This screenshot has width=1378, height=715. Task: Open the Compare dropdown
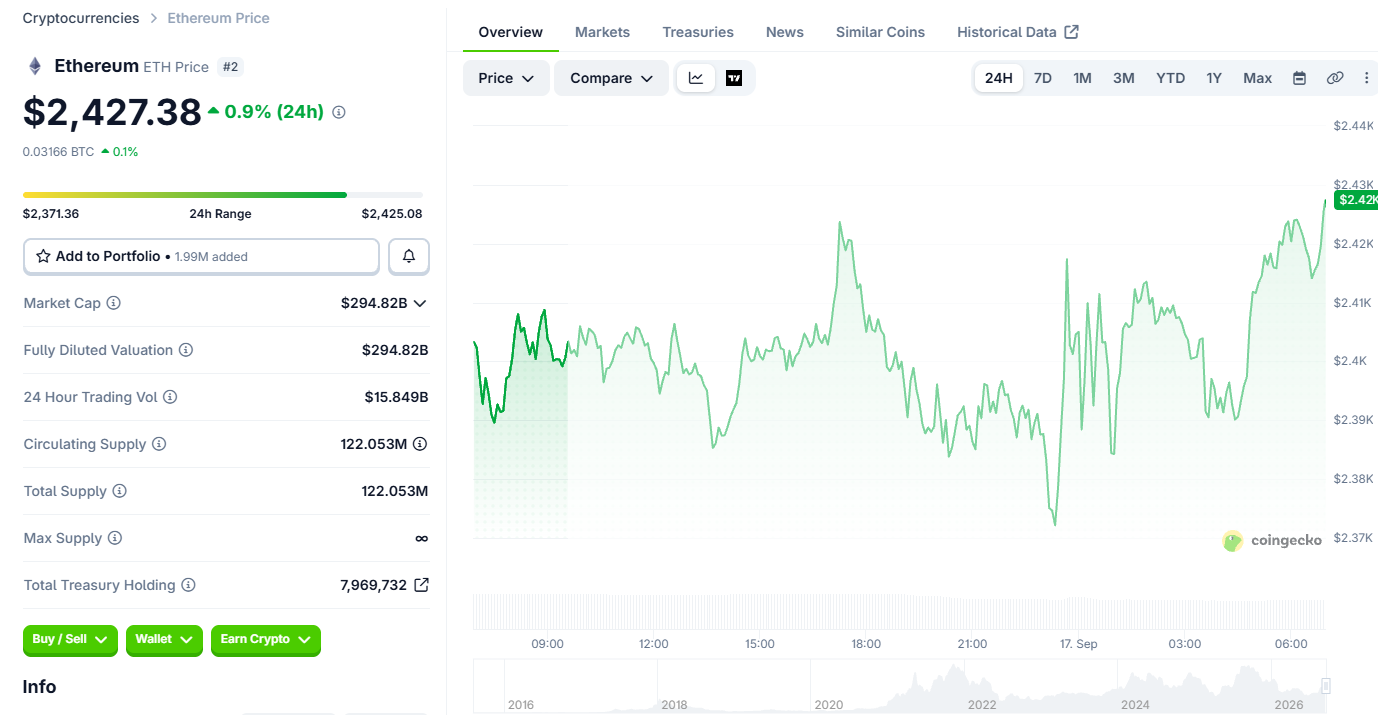click(x=611, y=78)
